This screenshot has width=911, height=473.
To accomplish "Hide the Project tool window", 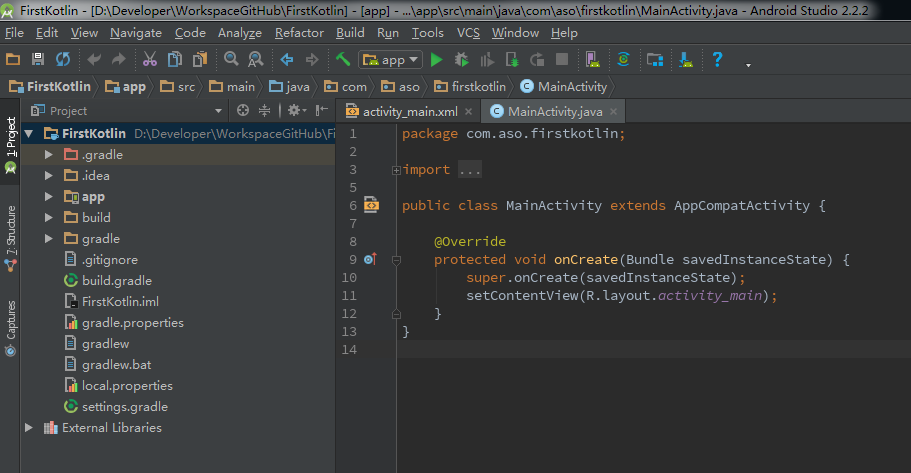I will coord(321,110).
